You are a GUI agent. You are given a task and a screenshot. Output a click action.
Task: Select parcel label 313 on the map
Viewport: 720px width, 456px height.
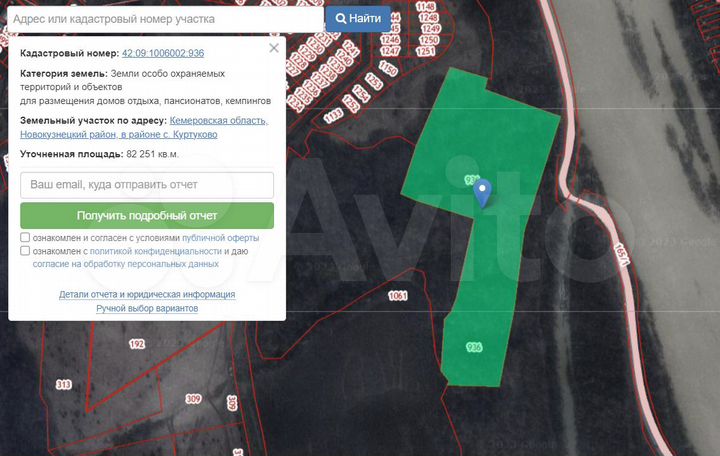[x=64, y=384]
